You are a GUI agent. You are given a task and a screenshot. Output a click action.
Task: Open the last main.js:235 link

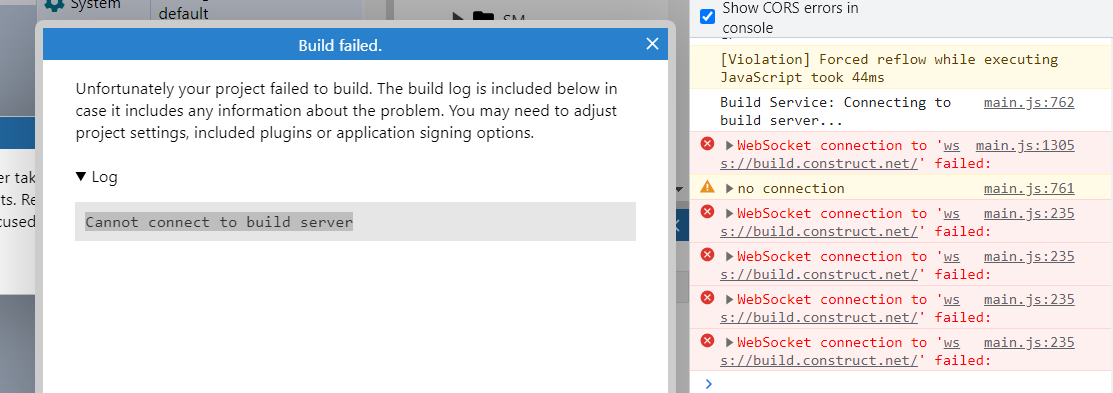(1029, 343)
